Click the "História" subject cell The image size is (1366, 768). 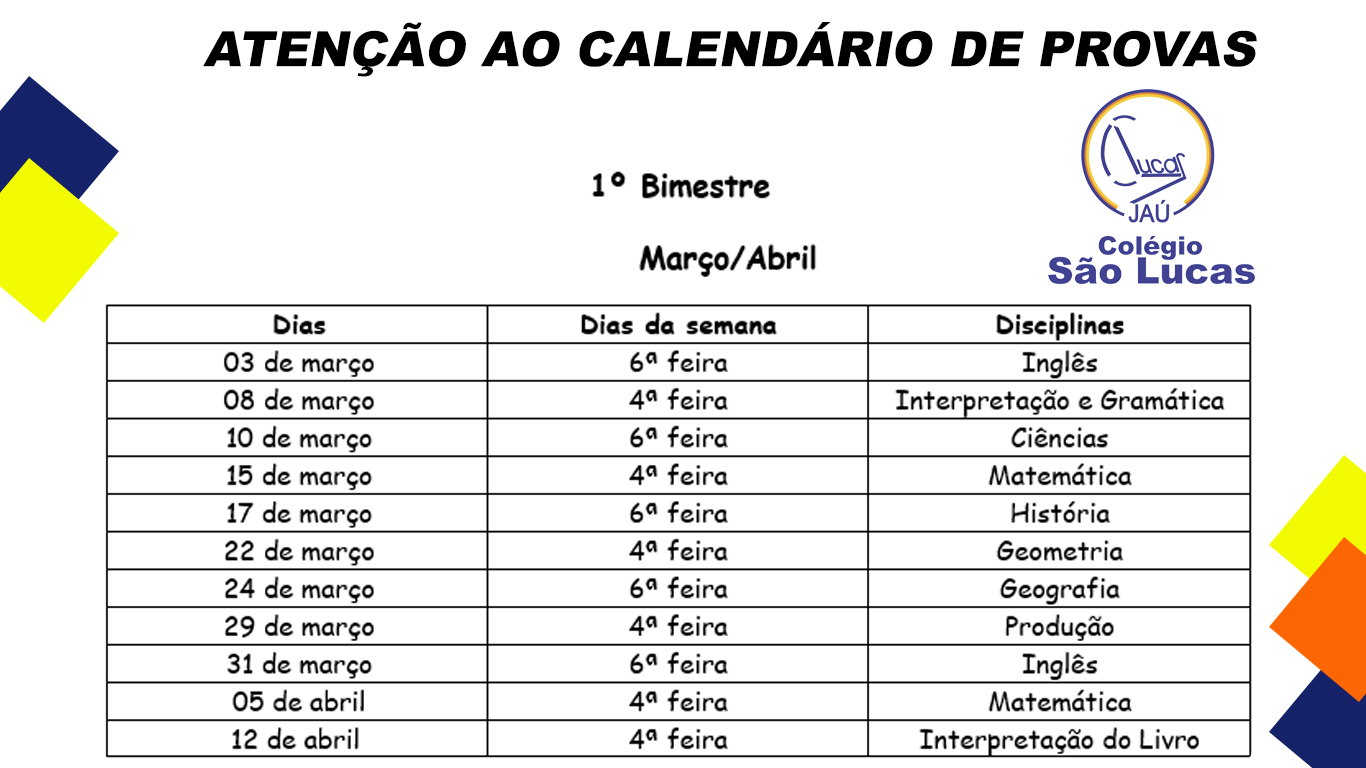coord(1059,514)
